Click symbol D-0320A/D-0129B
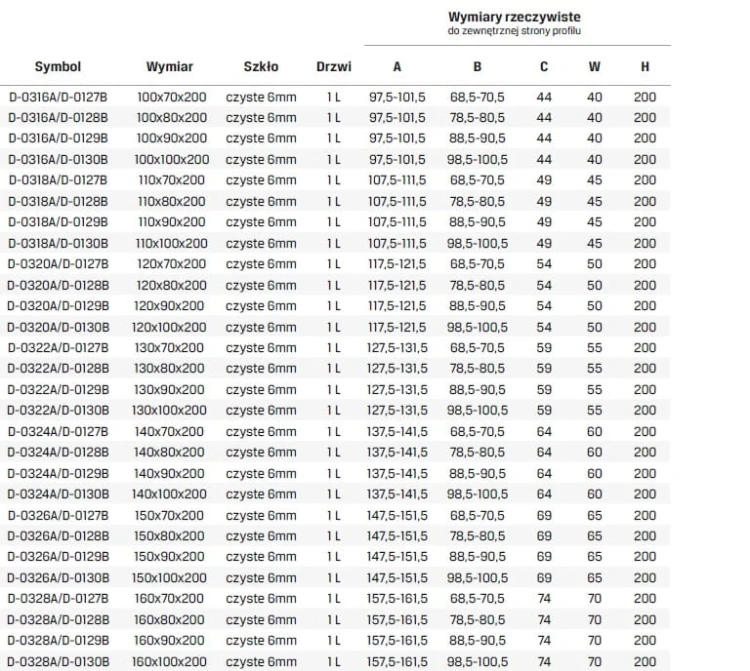The width and height of the screenshot is (750, 671). pyautogui.click(x=58, y=306)
